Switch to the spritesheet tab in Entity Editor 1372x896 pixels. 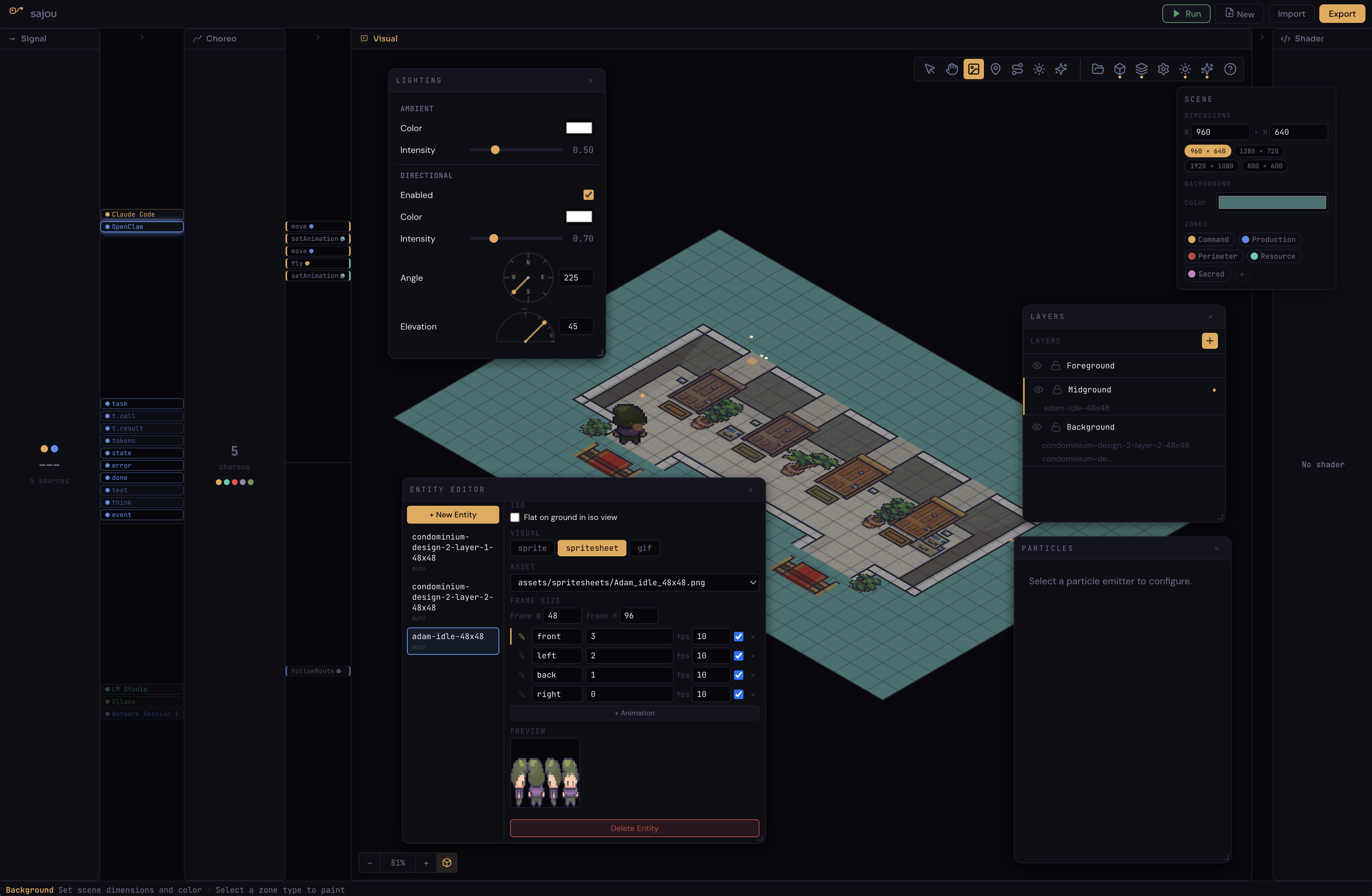click(592, 548)
